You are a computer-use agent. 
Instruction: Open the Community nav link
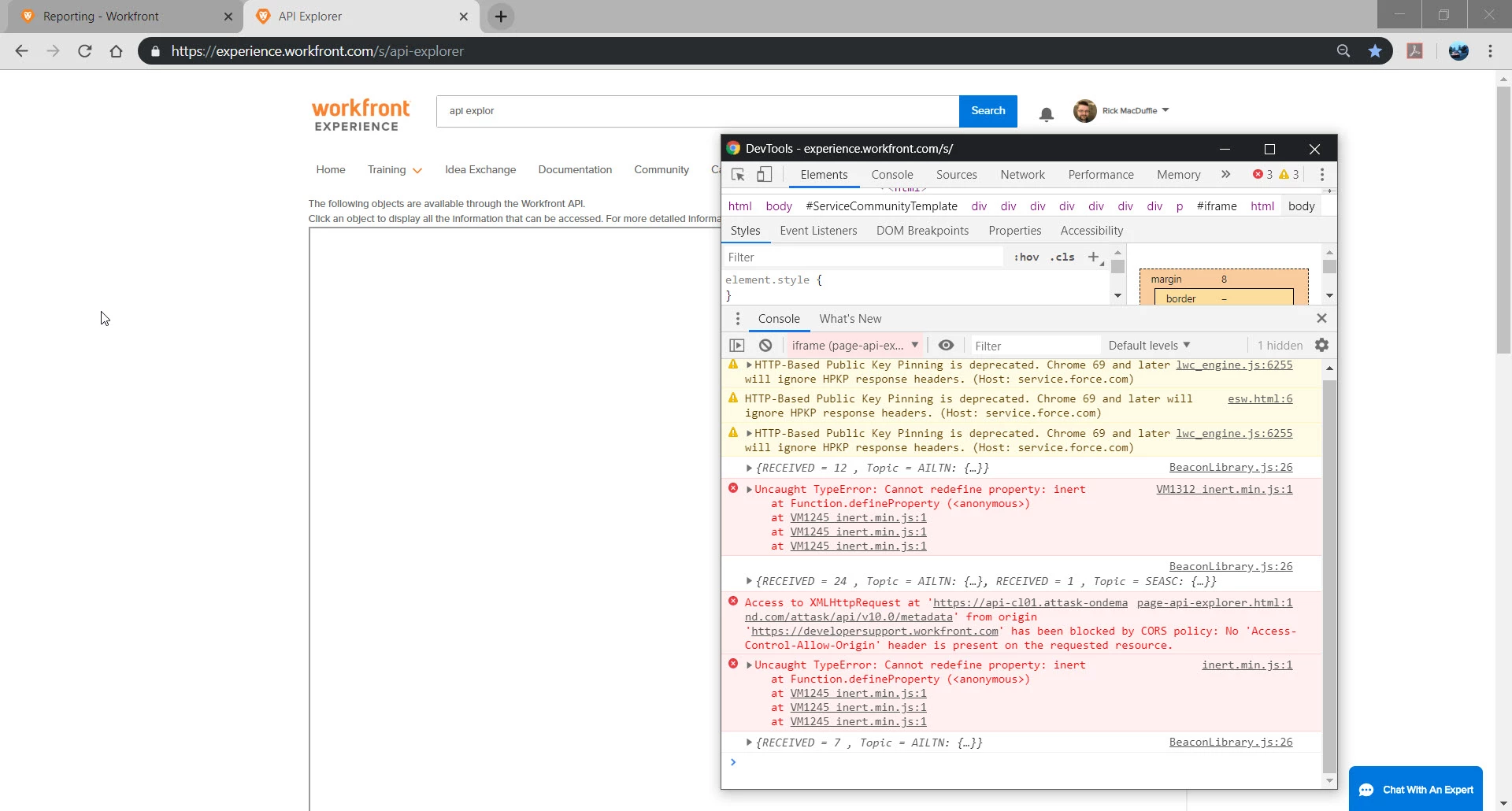(661, 170)
